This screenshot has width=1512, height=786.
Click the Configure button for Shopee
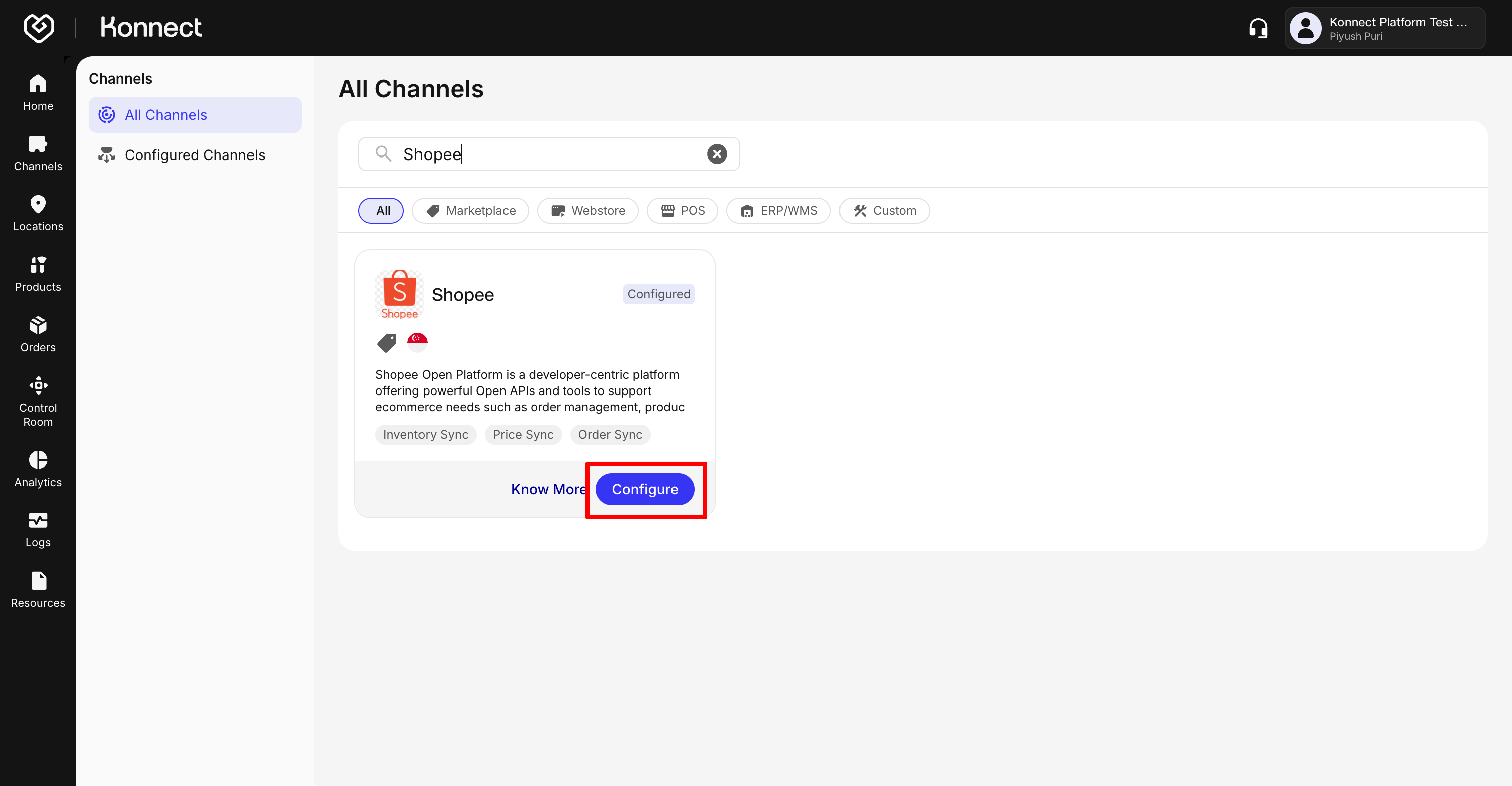[644, 489]
